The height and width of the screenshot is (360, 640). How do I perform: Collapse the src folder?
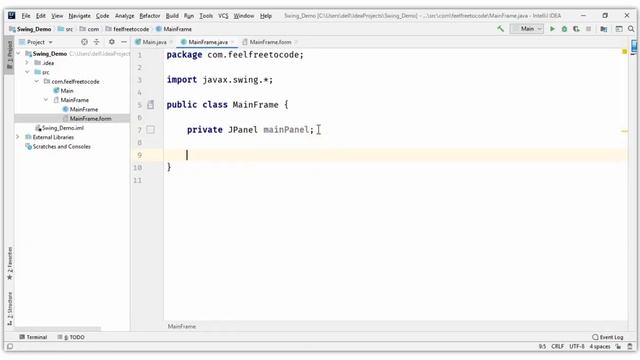point(27,72)
